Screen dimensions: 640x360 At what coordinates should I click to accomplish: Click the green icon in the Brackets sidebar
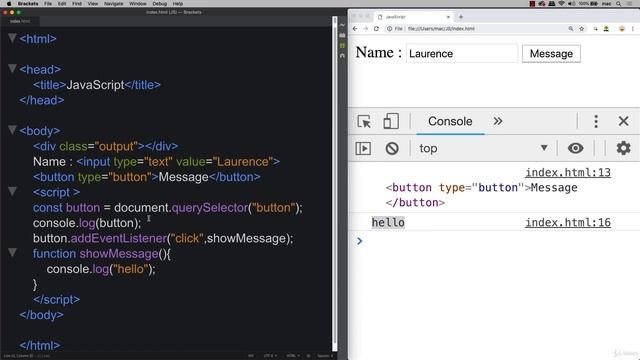point(342,45)
